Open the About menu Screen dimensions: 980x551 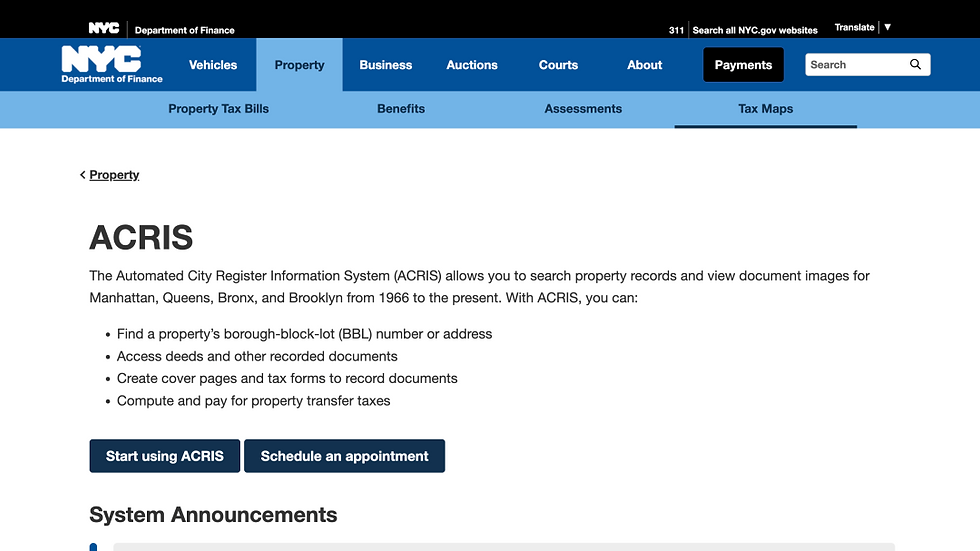[644, 65]
